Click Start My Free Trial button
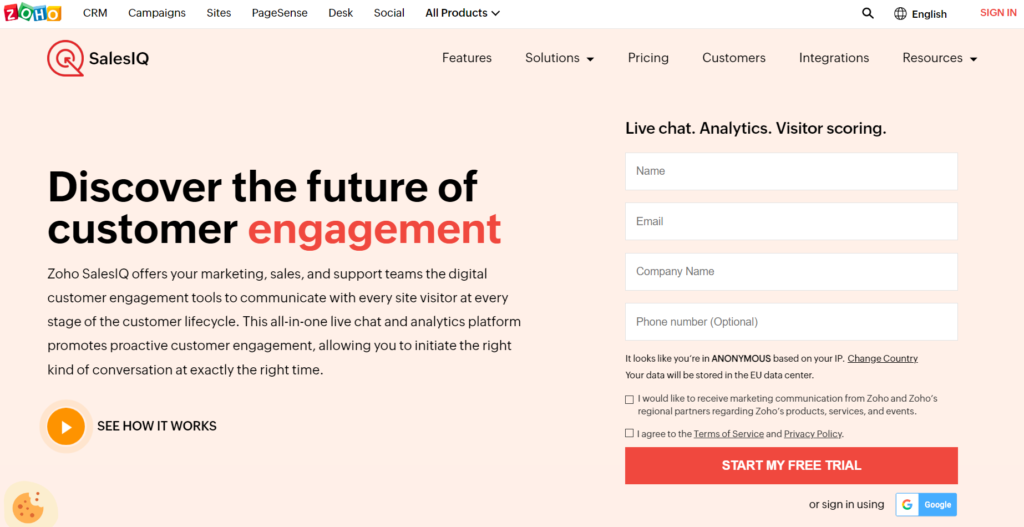This screenshot has width=1024, height=527. 791,465
